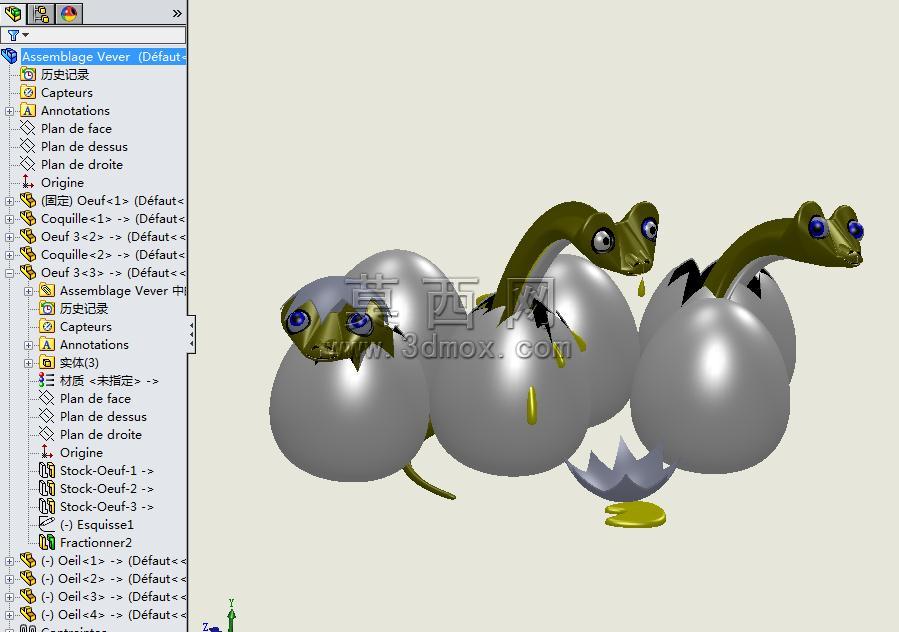Screen dimensions: 899x632
Task: Open the FeatureManager design tree tab
Action: coord(13,13)
